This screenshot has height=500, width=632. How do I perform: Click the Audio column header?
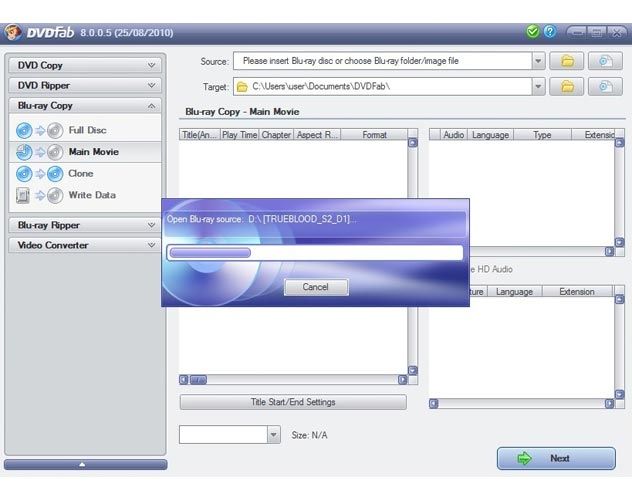point(454,135)
